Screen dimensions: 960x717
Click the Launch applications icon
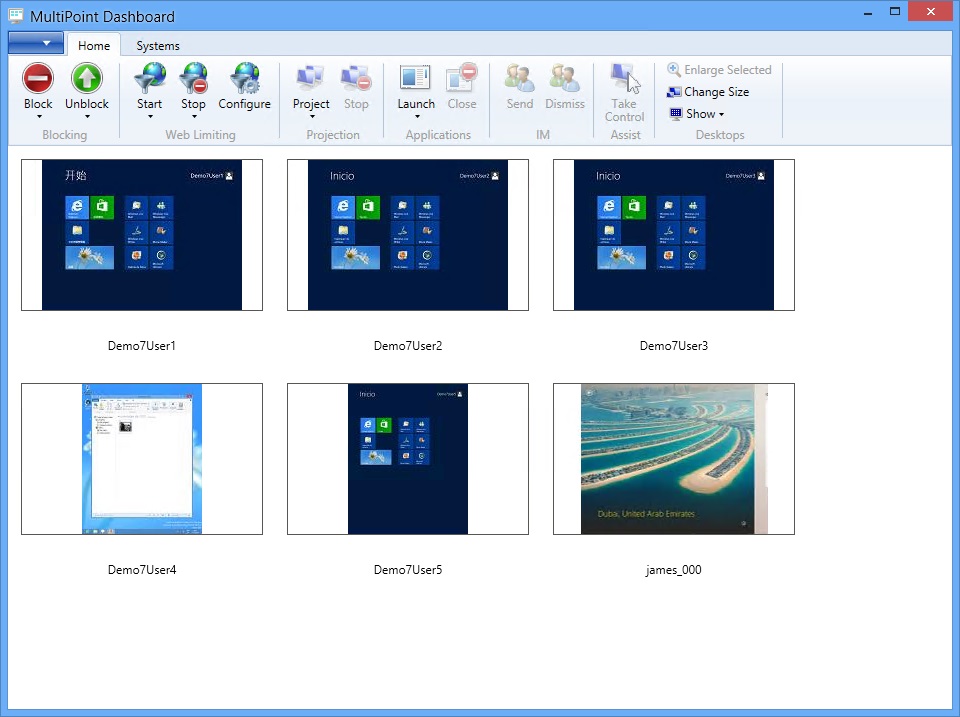click(x=416, y=78)
